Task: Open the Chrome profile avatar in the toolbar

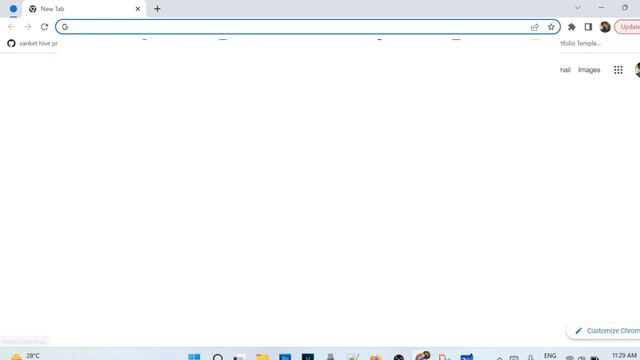Action: click(605, 27)
